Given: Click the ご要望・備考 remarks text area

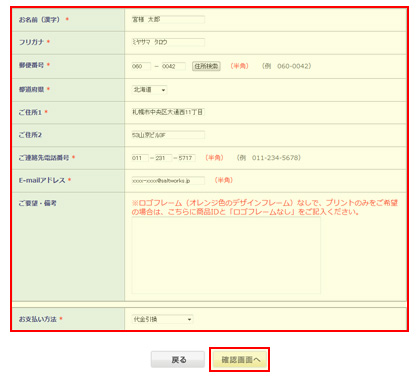Looking at the screenshot, I should click(226, 255).
